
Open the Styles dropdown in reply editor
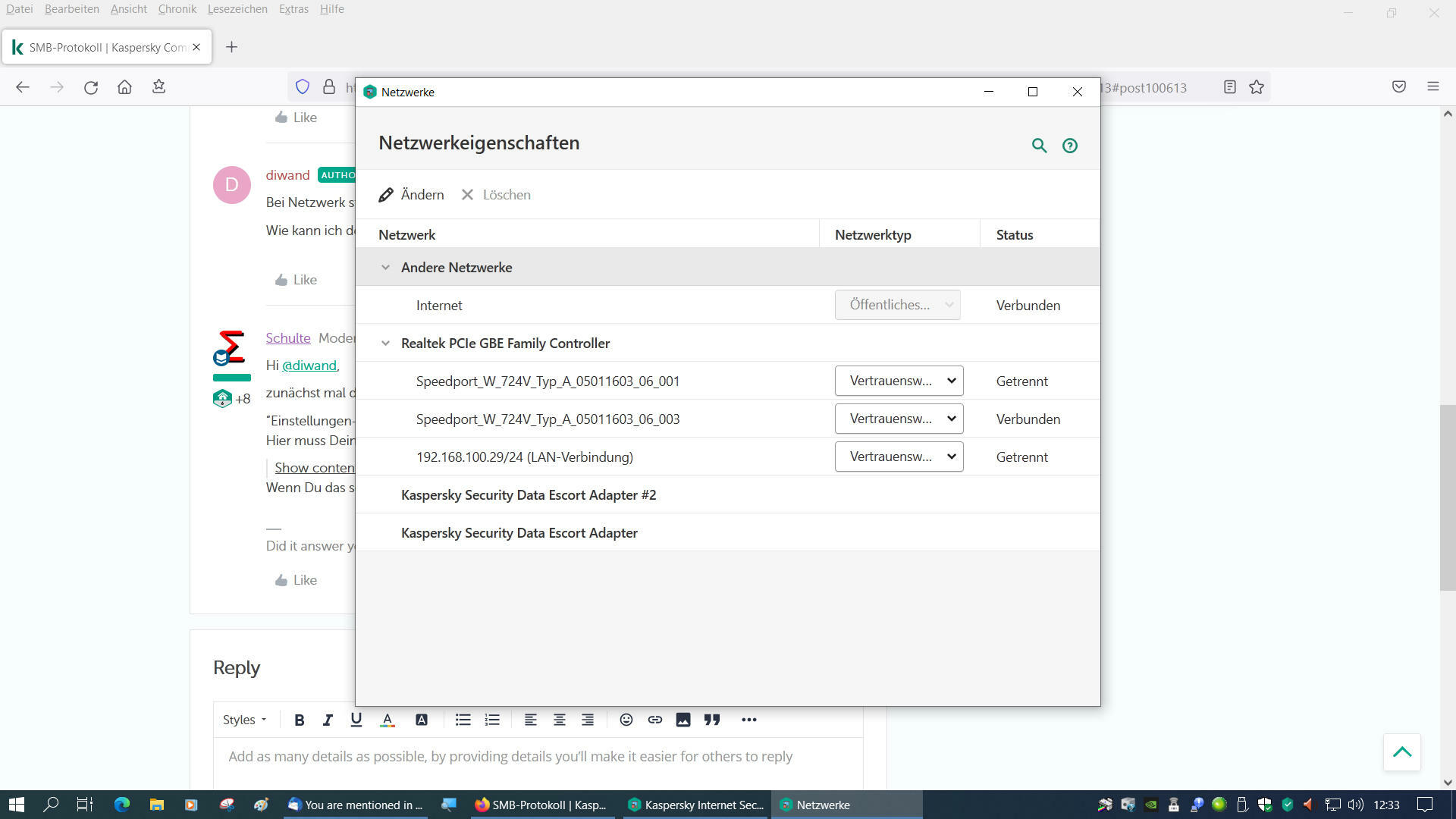click(244, 720)
